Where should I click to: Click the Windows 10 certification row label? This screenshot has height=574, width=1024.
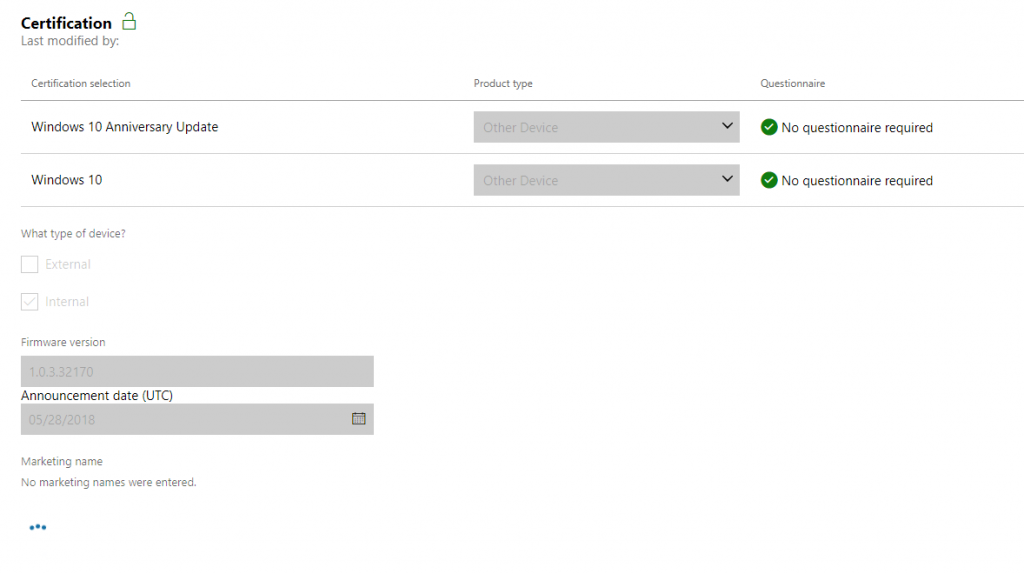[x=67, y=180]
